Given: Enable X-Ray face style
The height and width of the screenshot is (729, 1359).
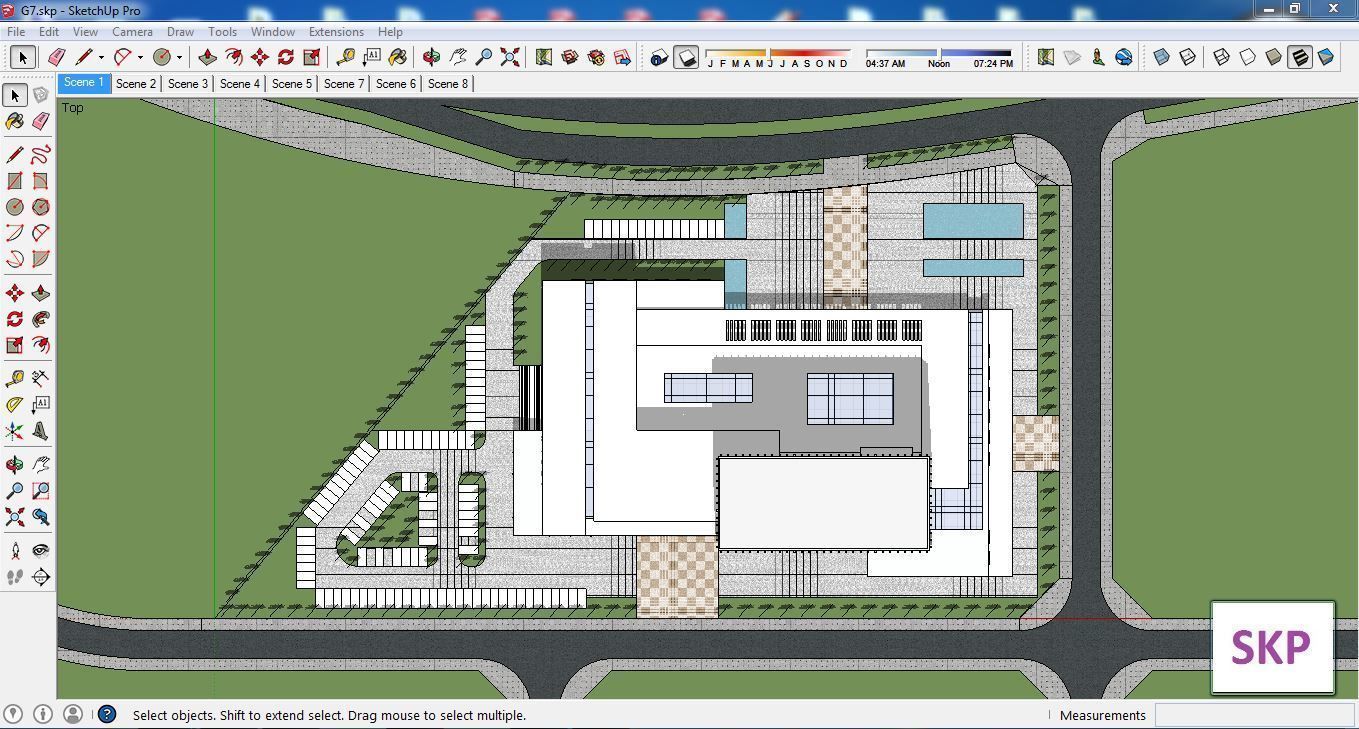Looking at the screenshot, I should 1162,57.
